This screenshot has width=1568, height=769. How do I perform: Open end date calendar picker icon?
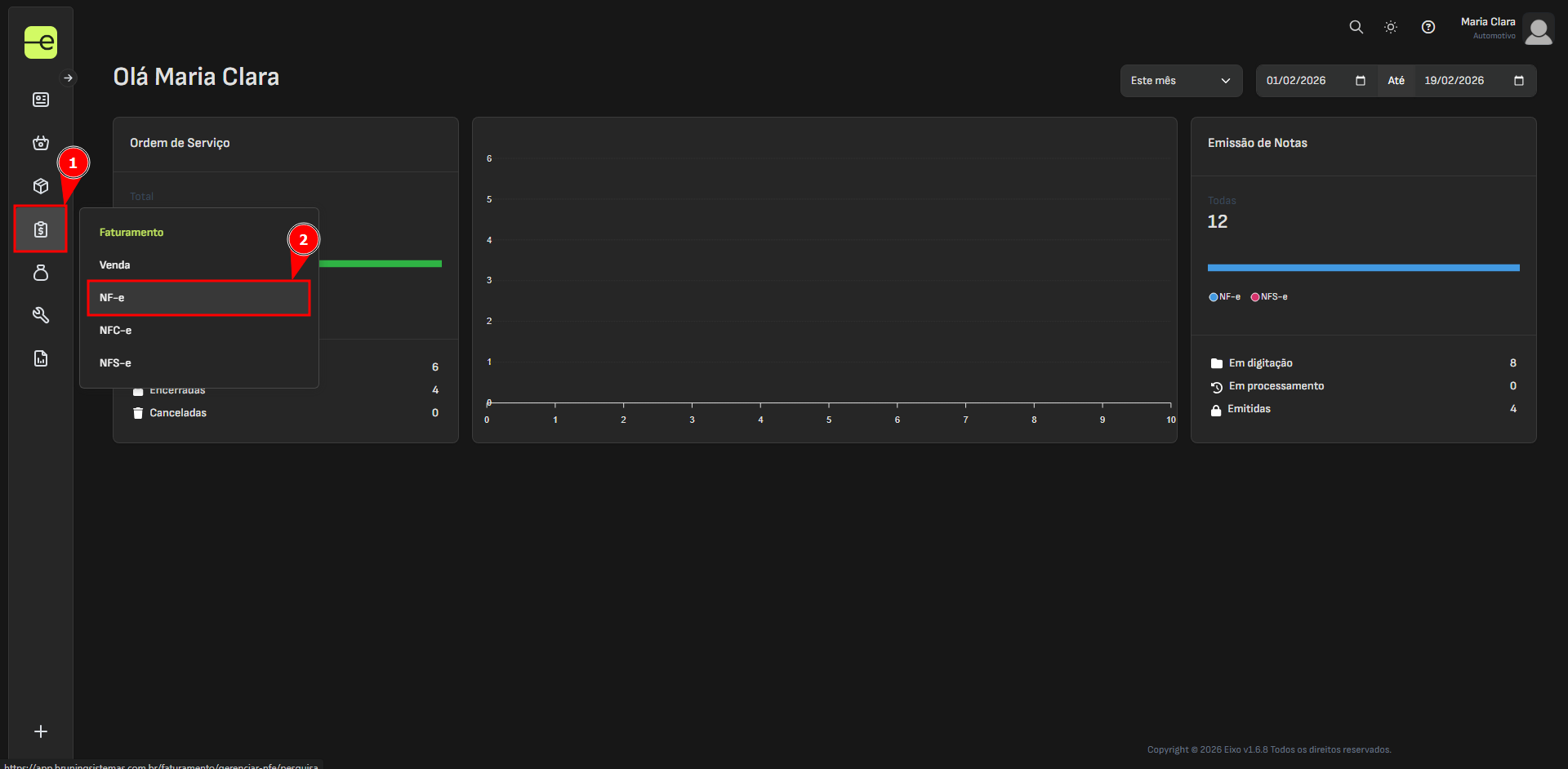(x=1519, y=81)
